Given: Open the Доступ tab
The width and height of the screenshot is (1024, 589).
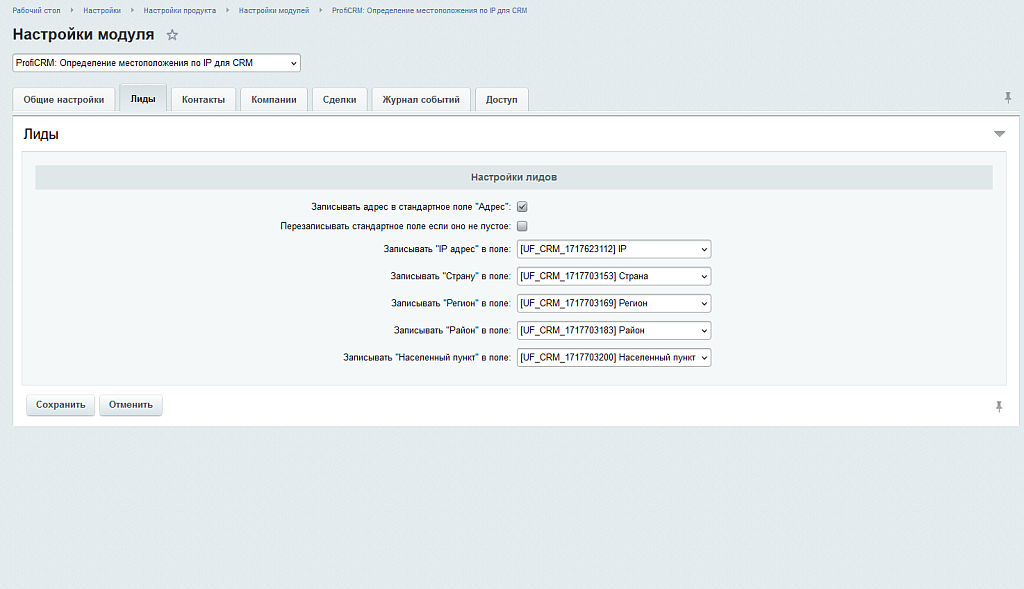Looking at the screenshot, I should point(501,99).
